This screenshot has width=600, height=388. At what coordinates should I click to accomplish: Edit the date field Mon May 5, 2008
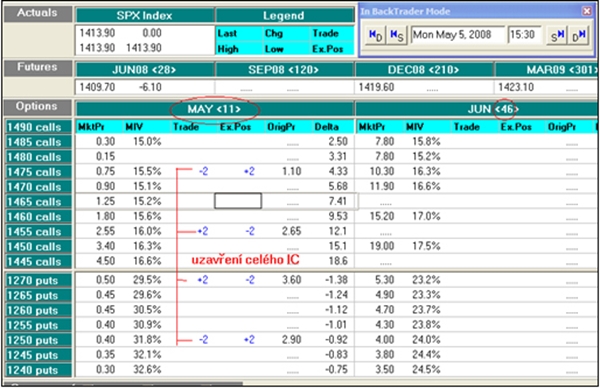click(458, 35)
